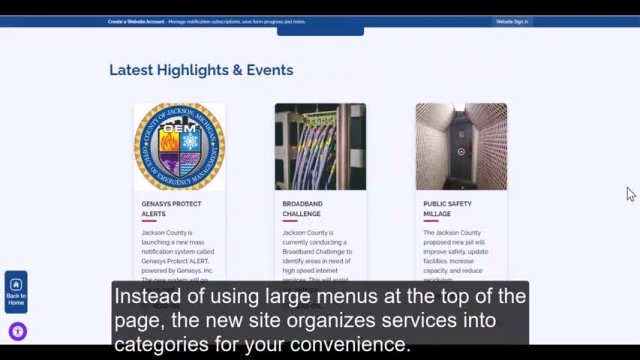Click the Create a Website Account link
The height and width of the screenshot is (360, 640).
pos(136,22)
